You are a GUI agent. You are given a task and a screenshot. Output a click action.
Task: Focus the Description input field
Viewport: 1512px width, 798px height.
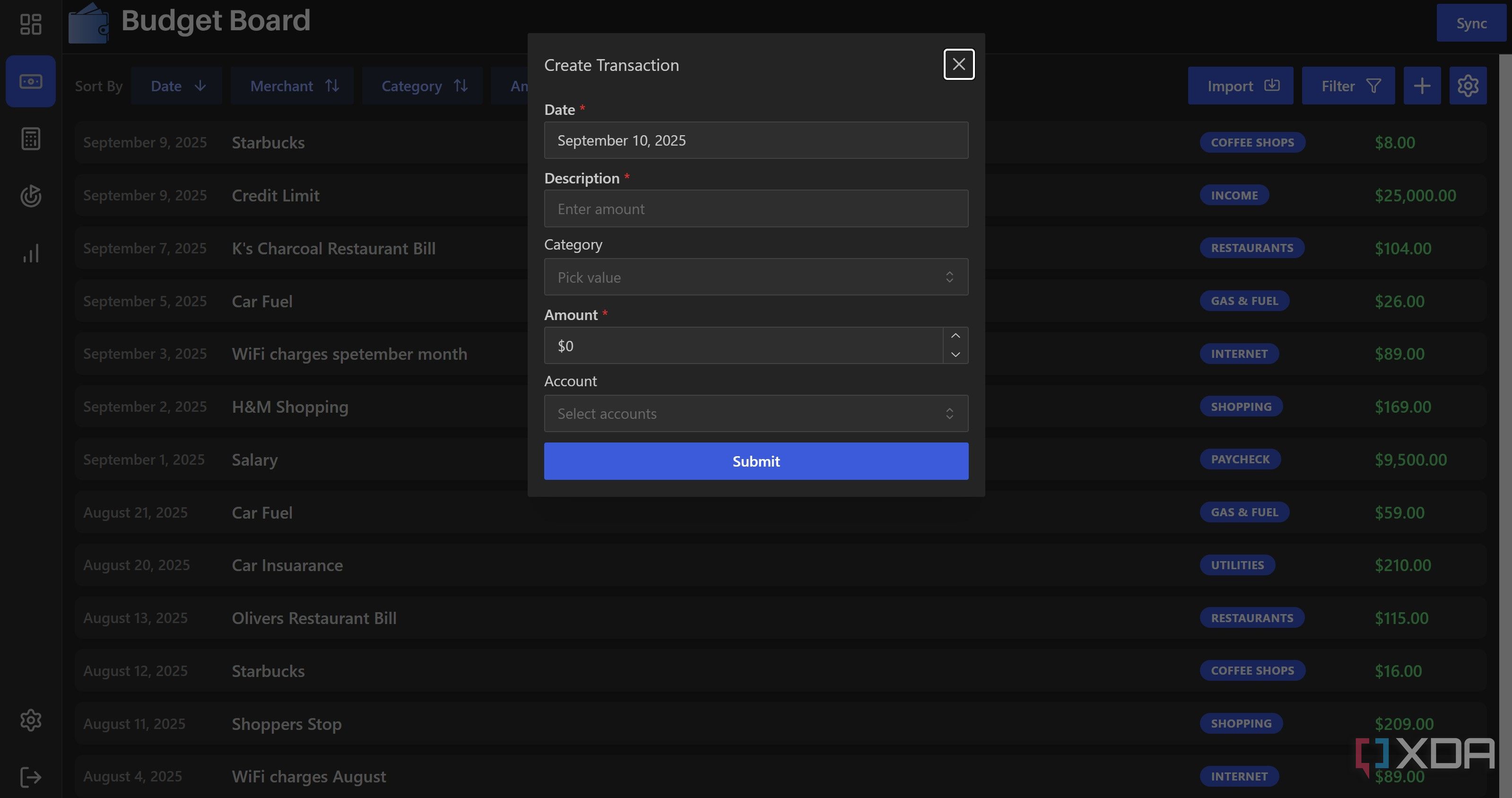756,209
